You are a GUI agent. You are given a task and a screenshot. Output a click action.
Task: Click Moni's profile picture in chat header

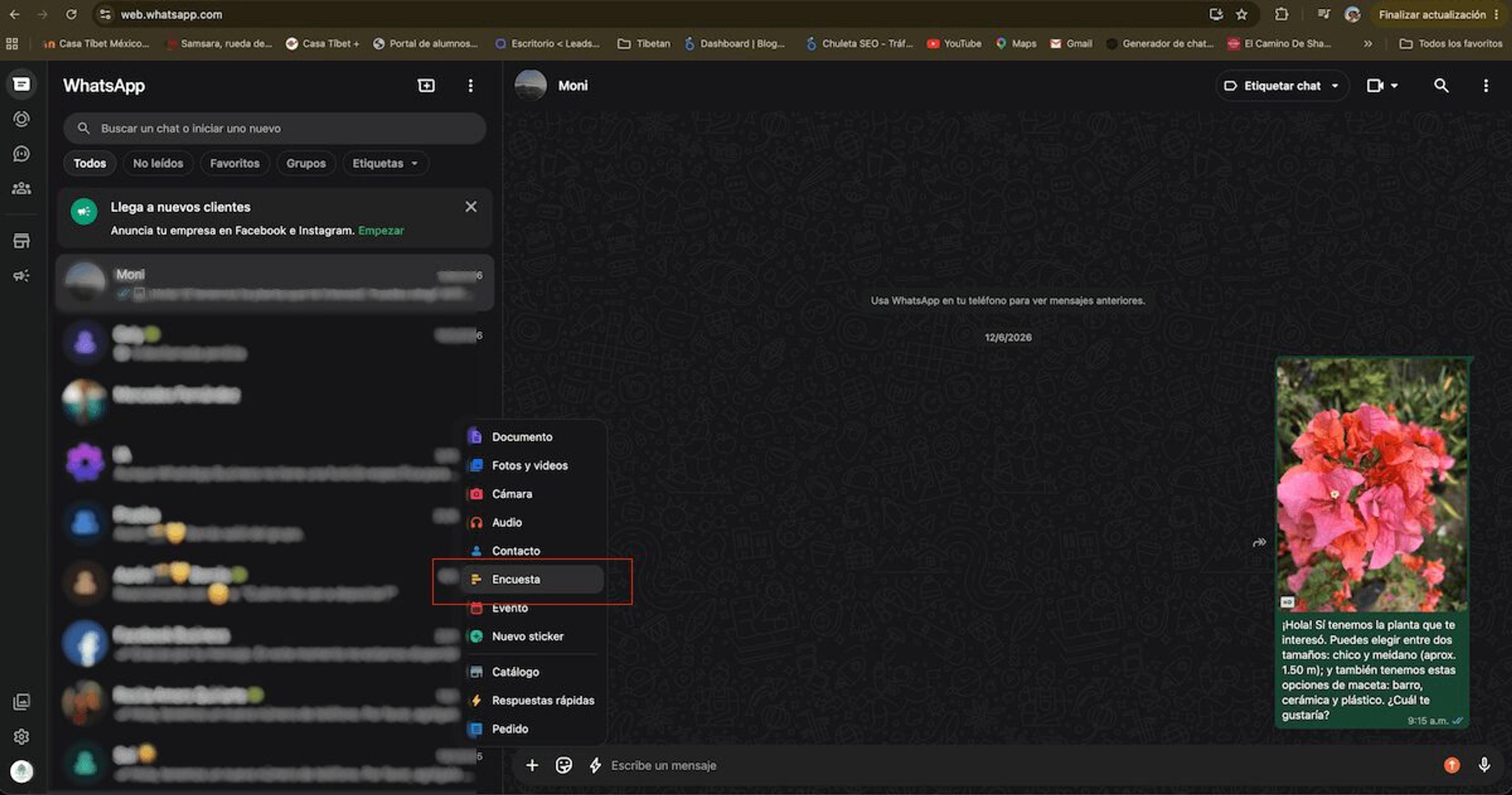pos(530,86)
